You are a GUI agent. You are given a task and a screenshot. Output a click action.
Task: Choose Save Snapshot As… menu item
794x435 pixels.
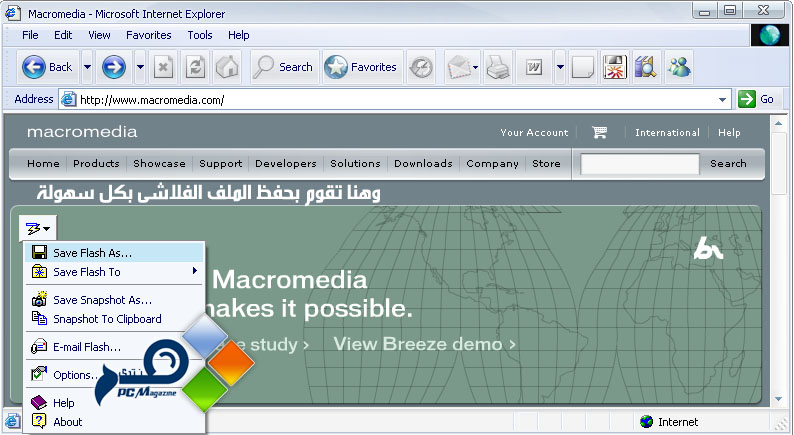tap(114, 300)
